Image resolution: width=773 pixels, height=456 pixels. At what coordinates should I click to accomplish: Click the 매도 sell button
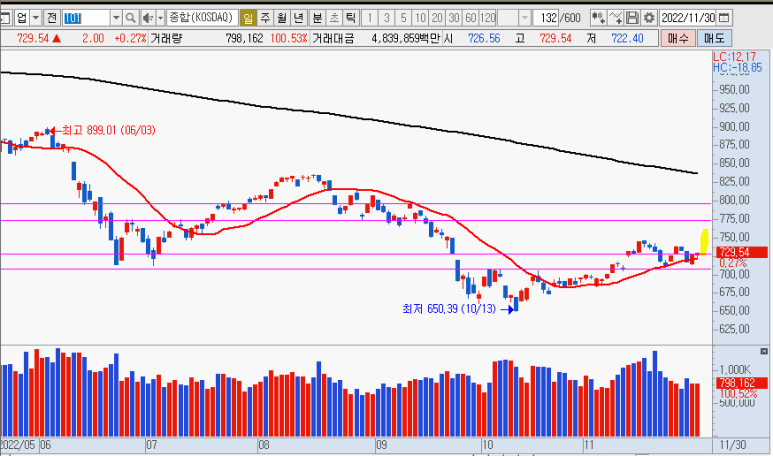click(714, 38)
